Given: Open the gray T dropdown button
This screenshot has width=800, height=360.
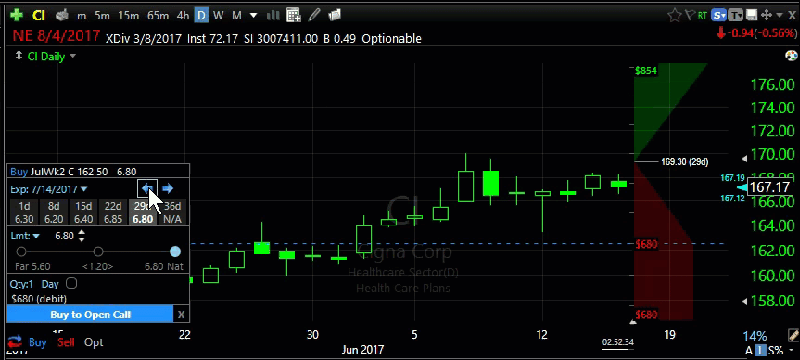Looking at the screenshot, I should (x=735, y=15).
